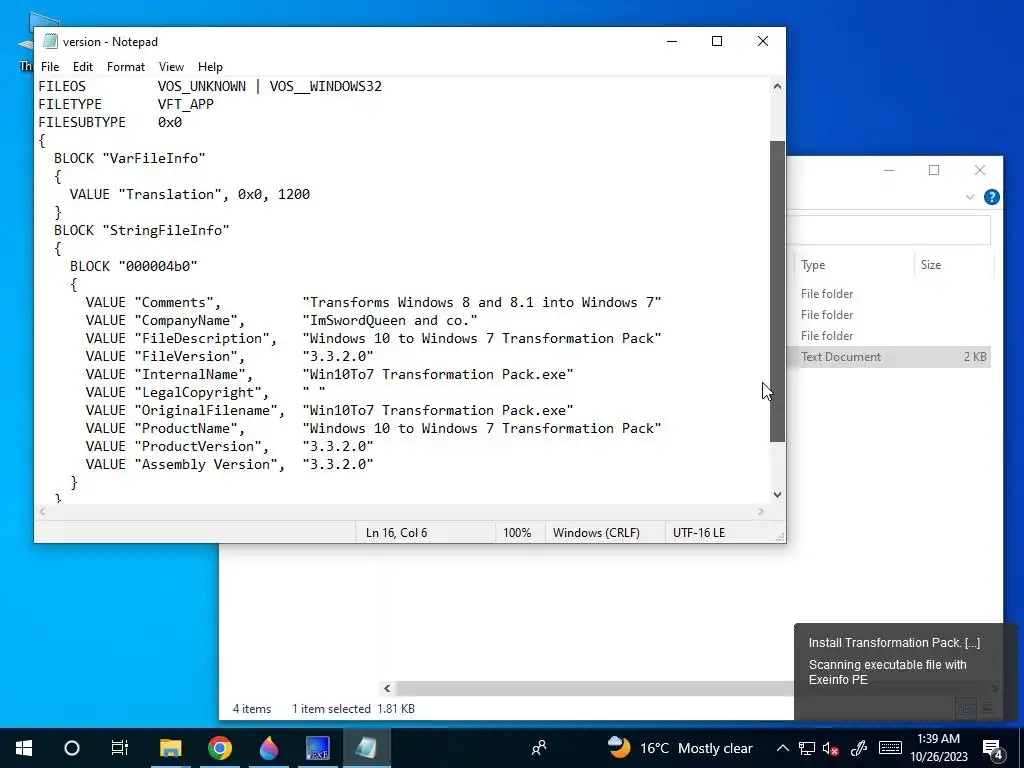
Task: Click the Notepad vertical scrollbar down arrow
Action: (777, 495)
